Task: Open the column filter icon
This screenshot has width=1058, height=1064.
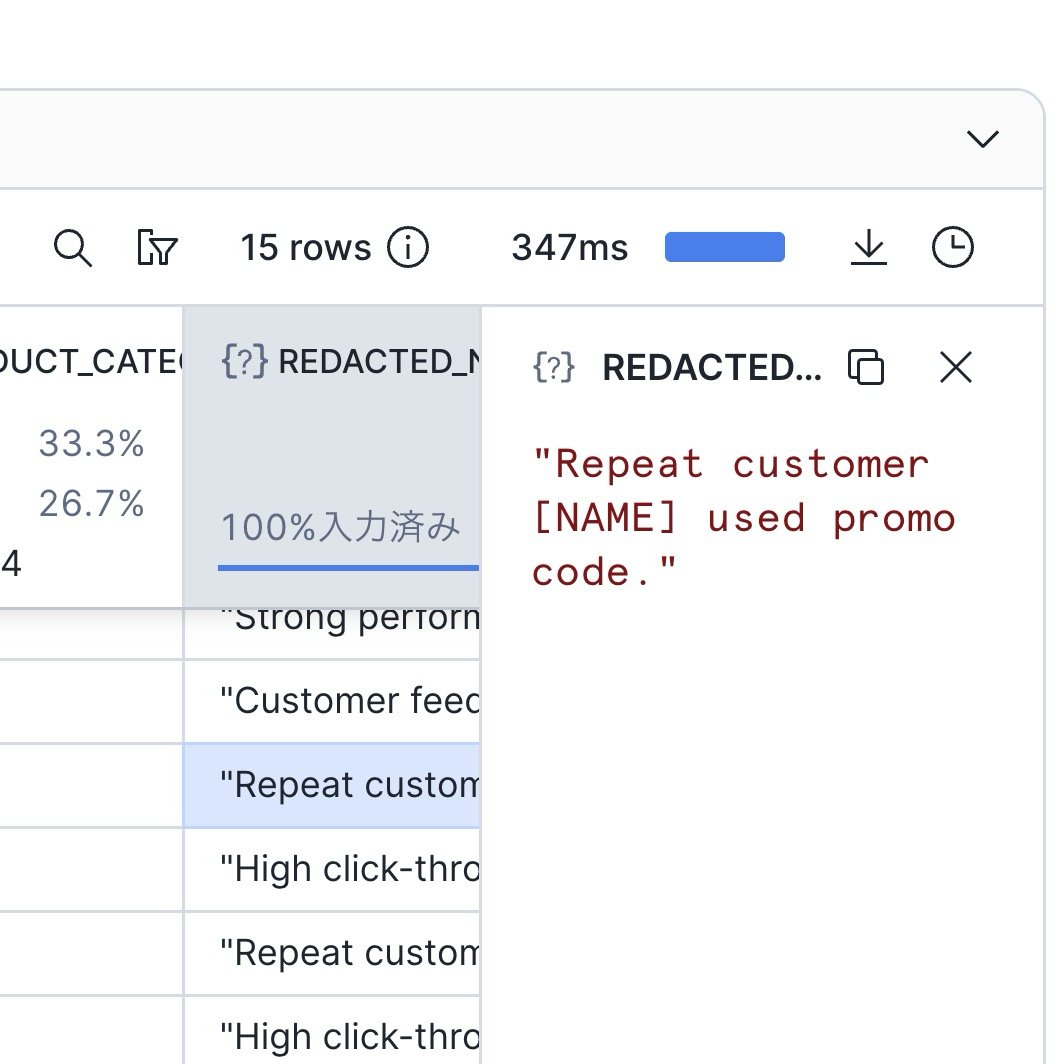Action: tap(157, 248)
